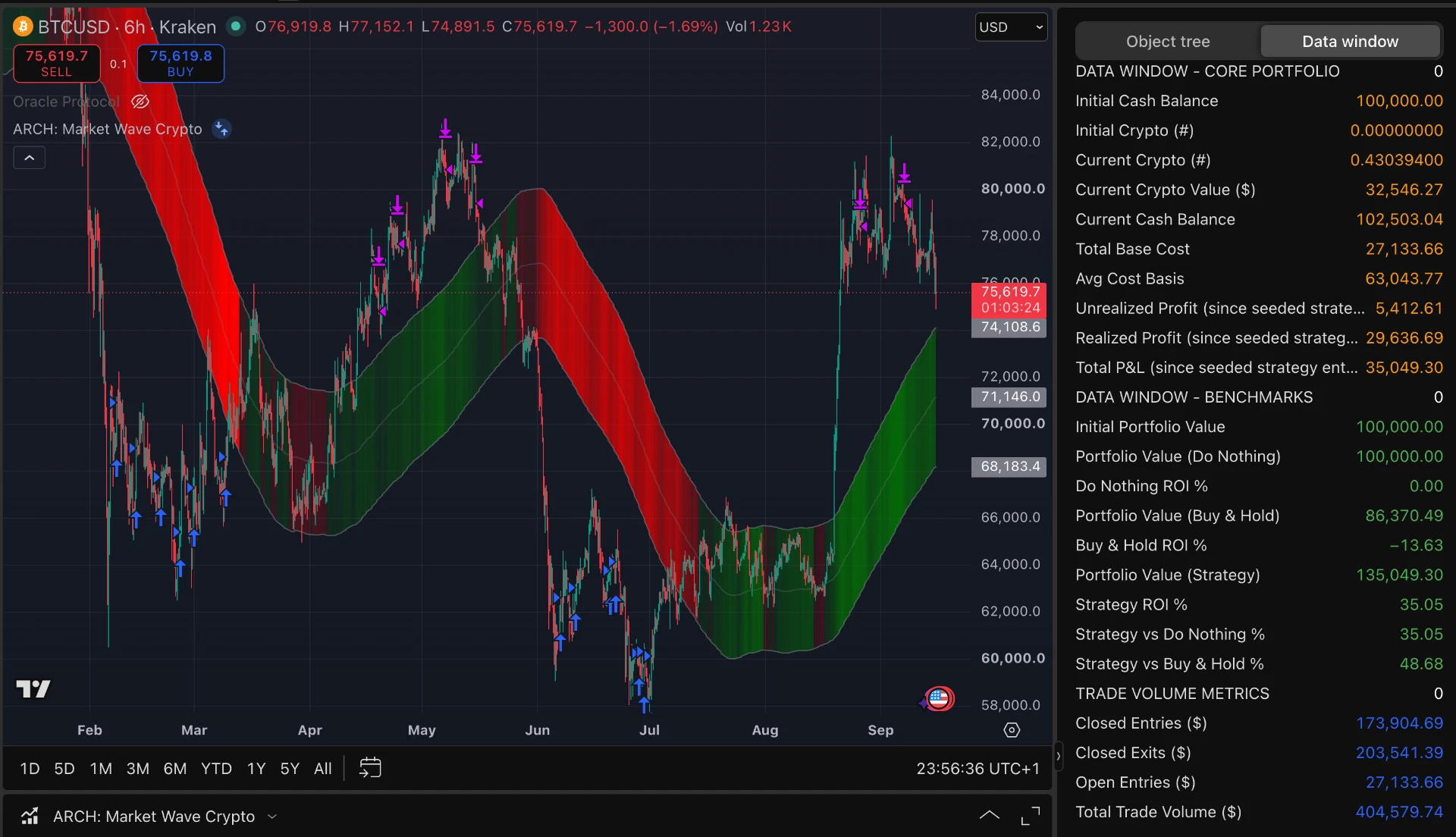The width and height of the screenshot is (1456, 837).
Task: Click the BTCUSD symbol title
Action: pyautogui.click(x=74, y=27)
